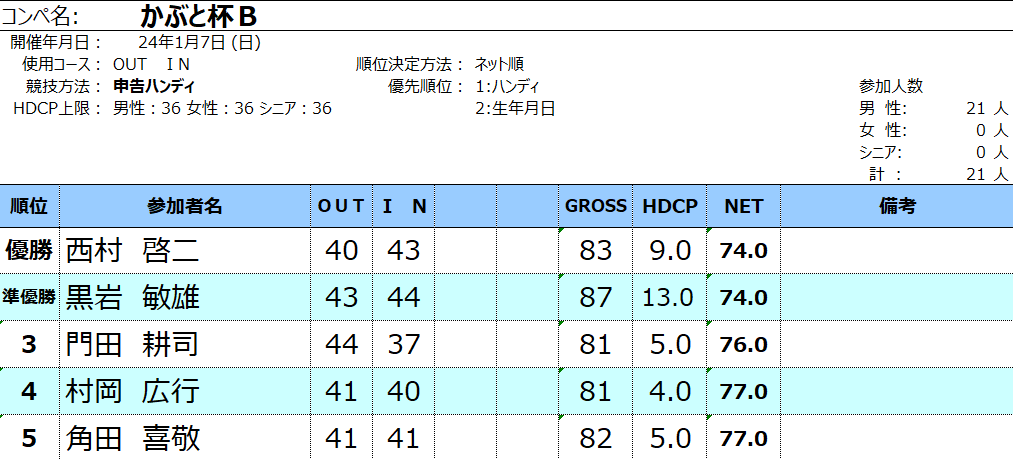Select the 参加者名 column header

coord(185,206)
